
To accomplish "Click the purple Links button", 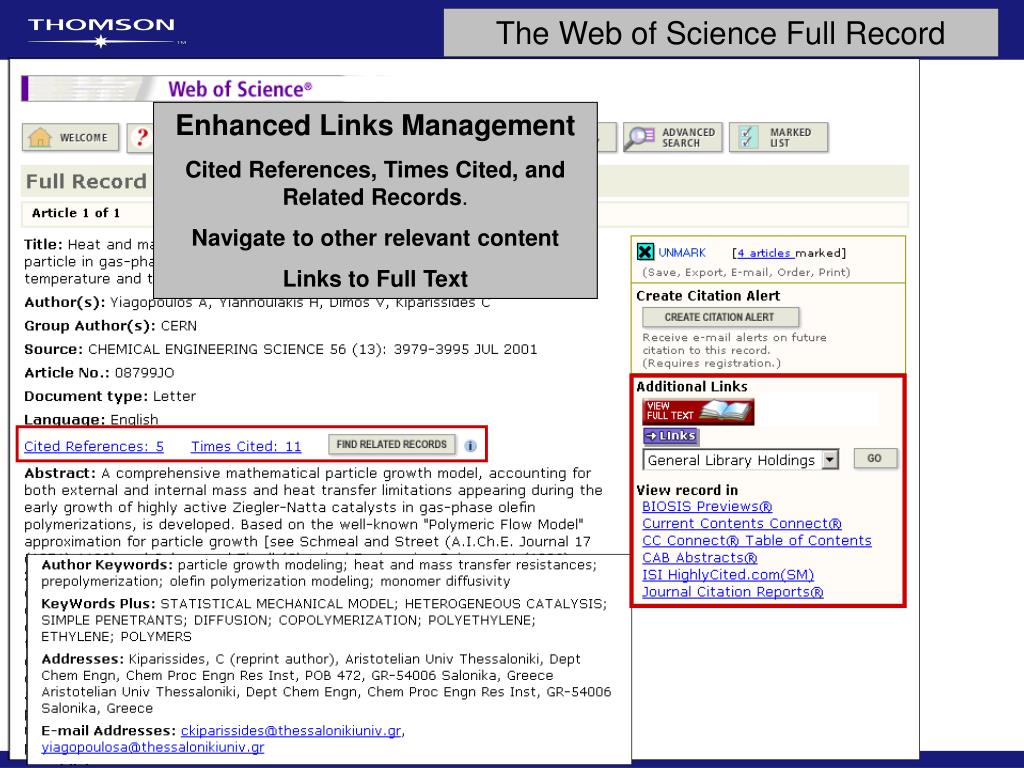I will tap(671, 436).
